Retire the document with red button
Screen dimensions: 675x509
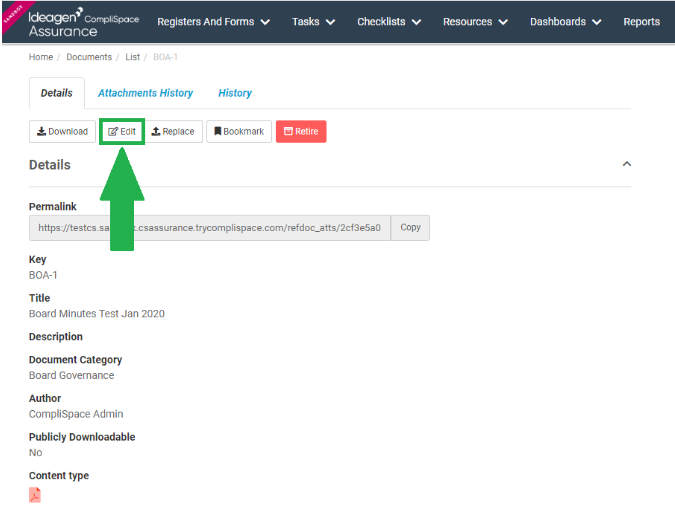[x=301, y=131]
